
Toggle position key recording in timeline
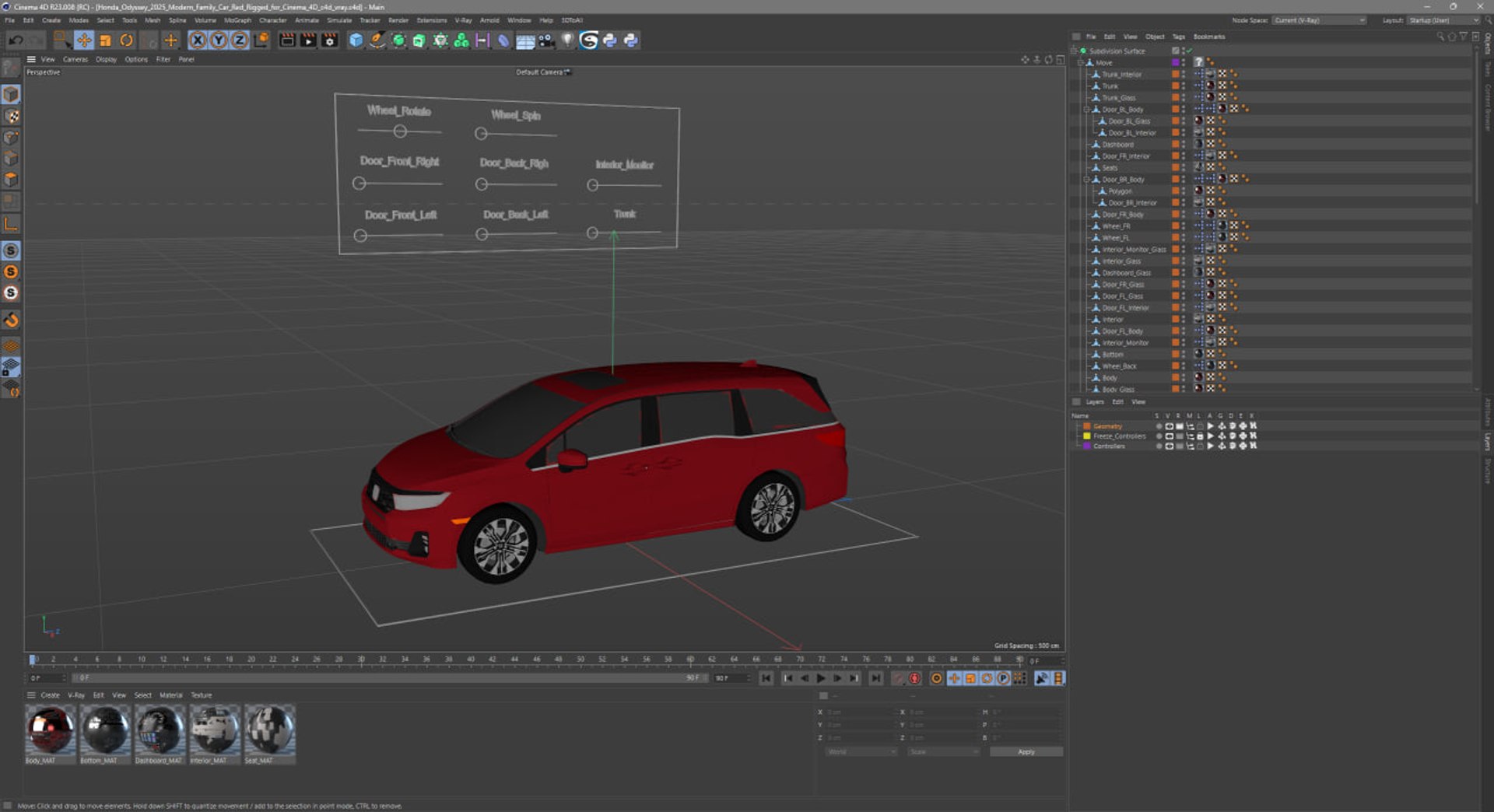(954, 678)
